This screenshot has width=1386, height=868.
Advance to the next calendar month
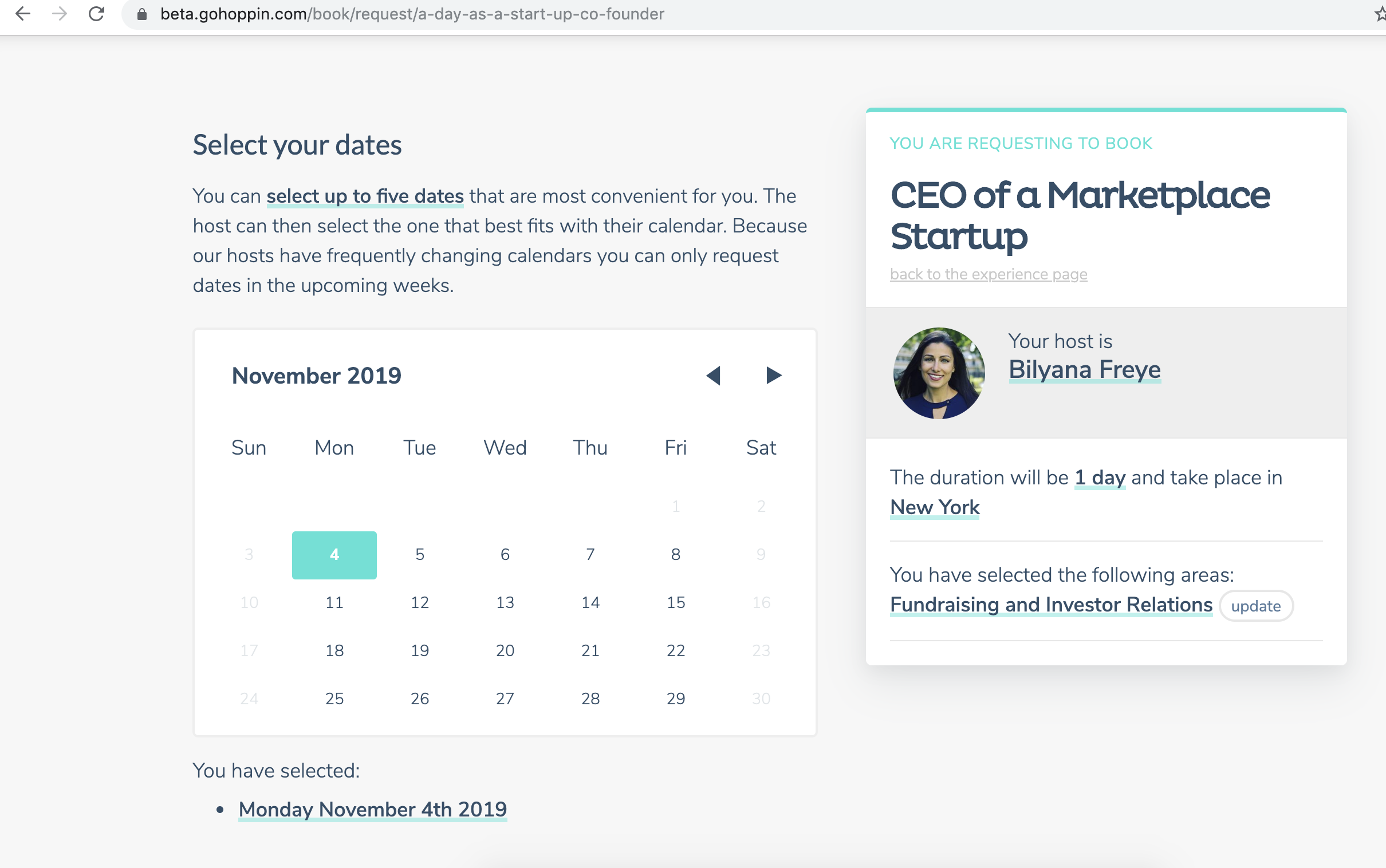[773, 376]
